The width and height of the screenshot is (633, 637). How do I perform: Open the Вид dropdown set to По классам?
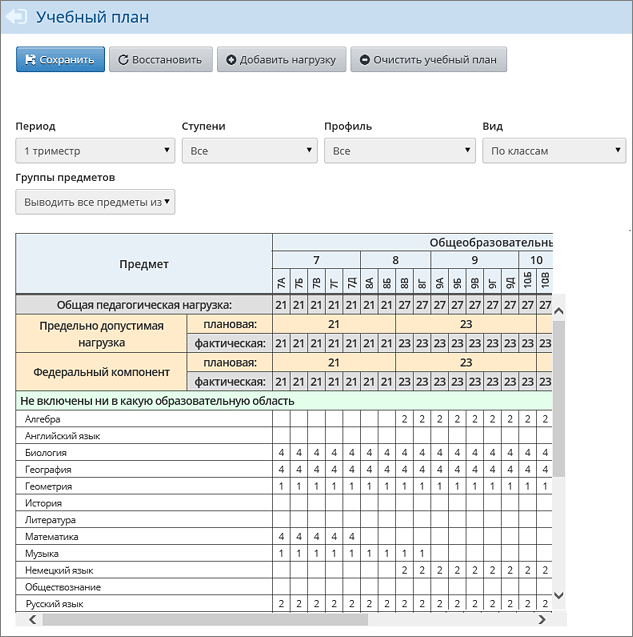553,151
